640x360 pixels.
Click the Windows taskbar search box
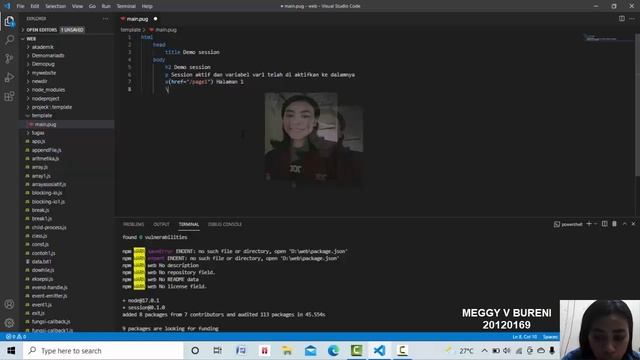pos(103,351)
